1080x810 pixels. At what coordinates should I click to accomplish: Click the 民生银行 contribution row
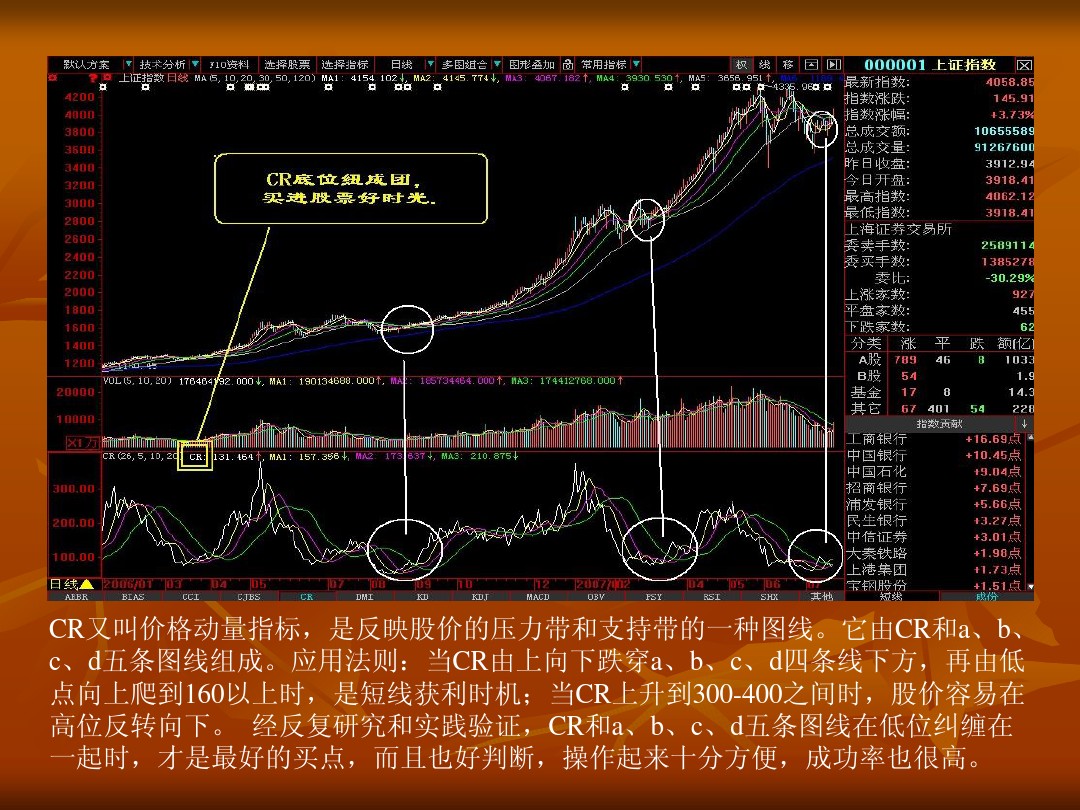935,521
